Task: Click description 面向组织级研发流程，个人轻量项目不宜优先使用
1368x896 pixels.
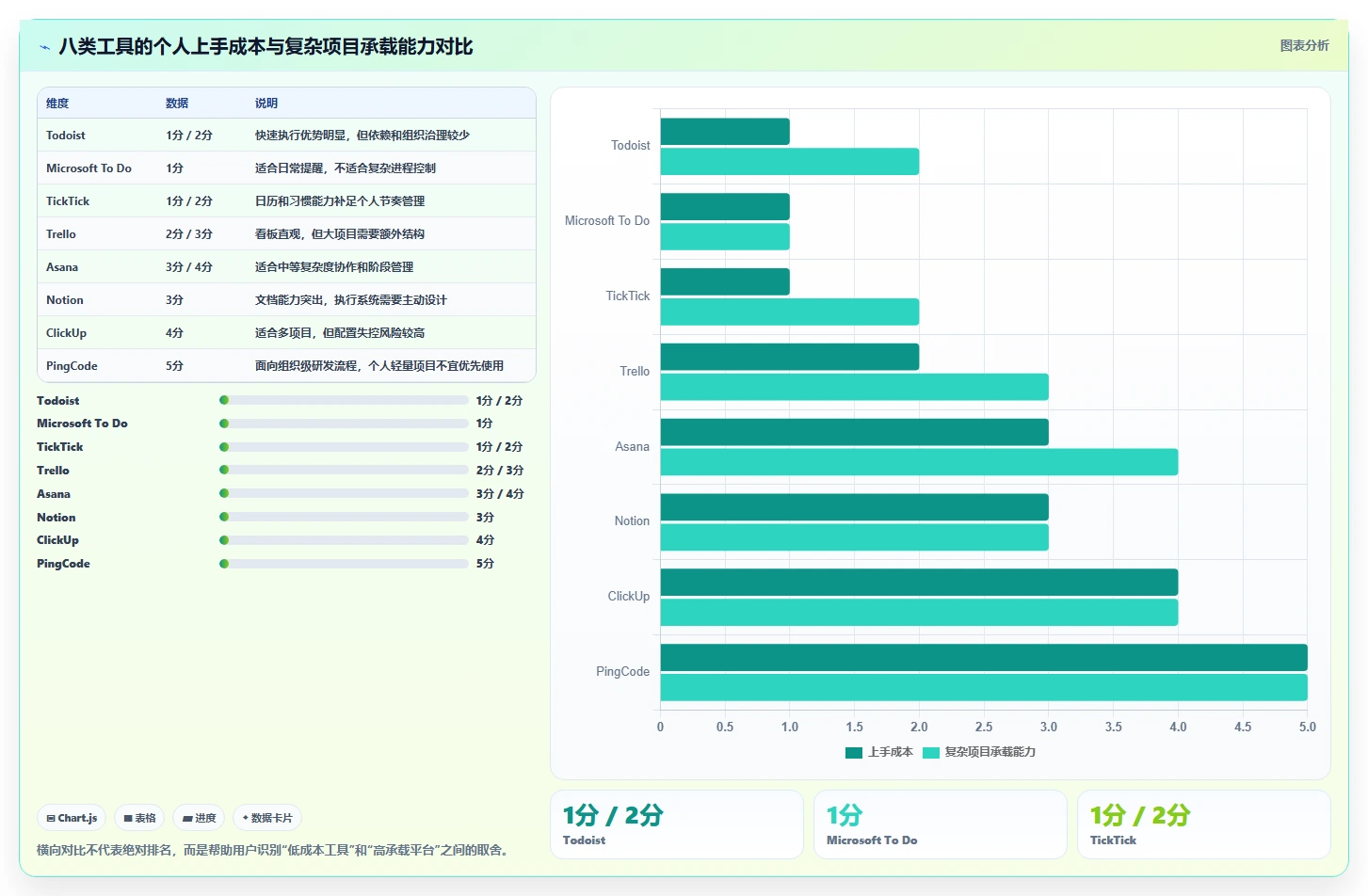Action: 379,366
